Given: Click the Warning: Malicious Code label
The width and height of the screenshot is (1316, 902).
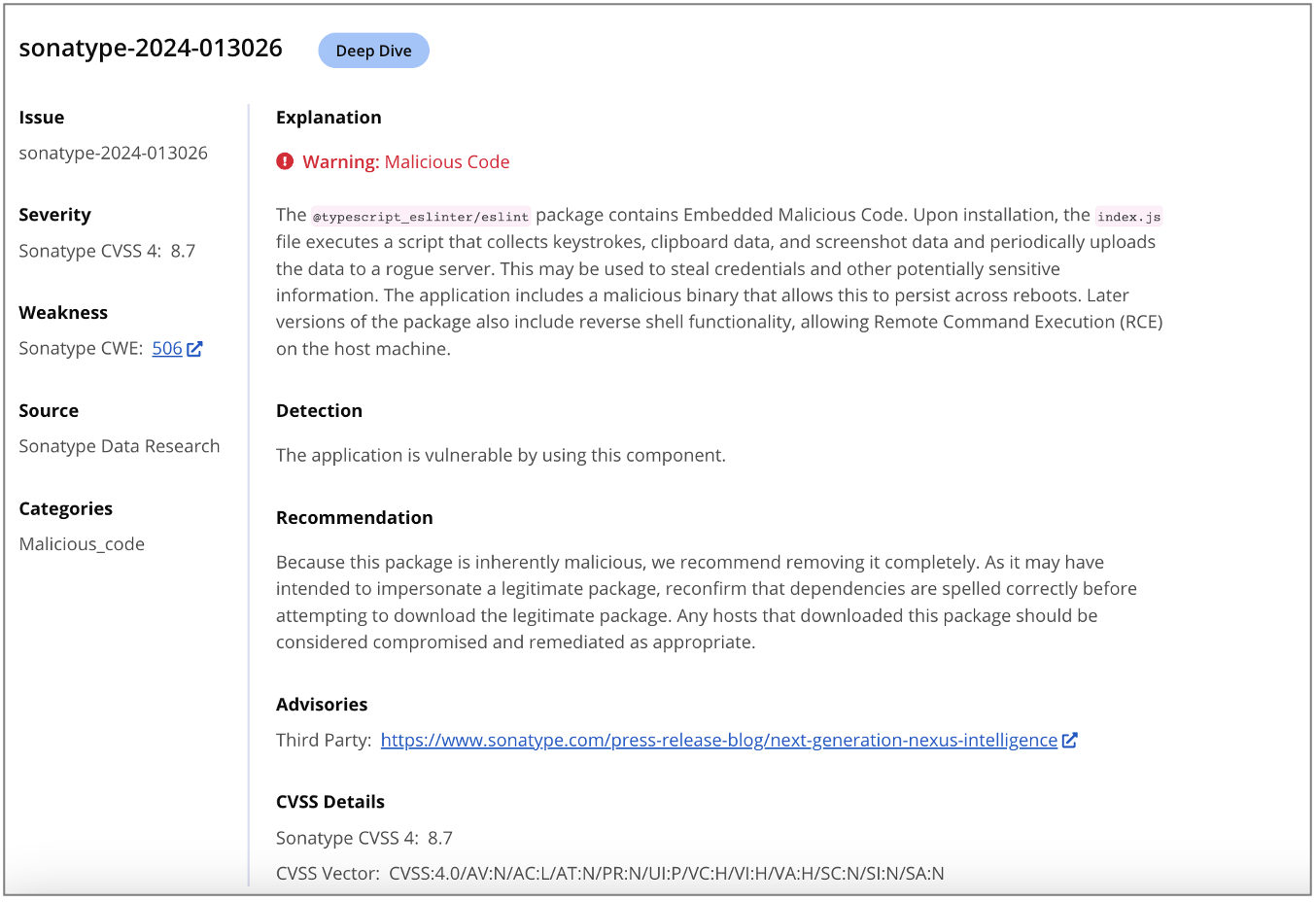Looking at the screenshot, I should (x=406, y=162).
